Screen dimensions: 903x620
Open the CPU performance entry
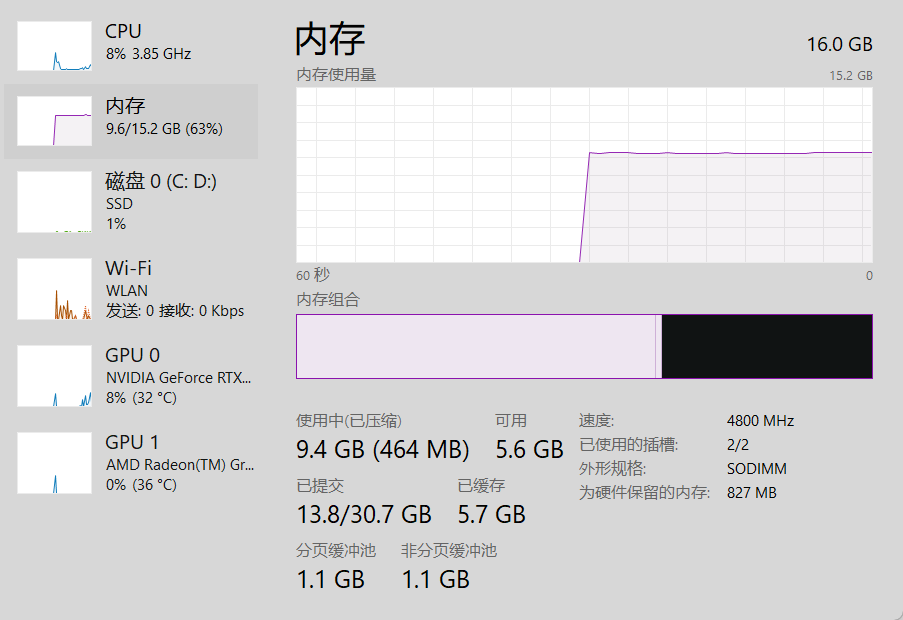(148, 42)
